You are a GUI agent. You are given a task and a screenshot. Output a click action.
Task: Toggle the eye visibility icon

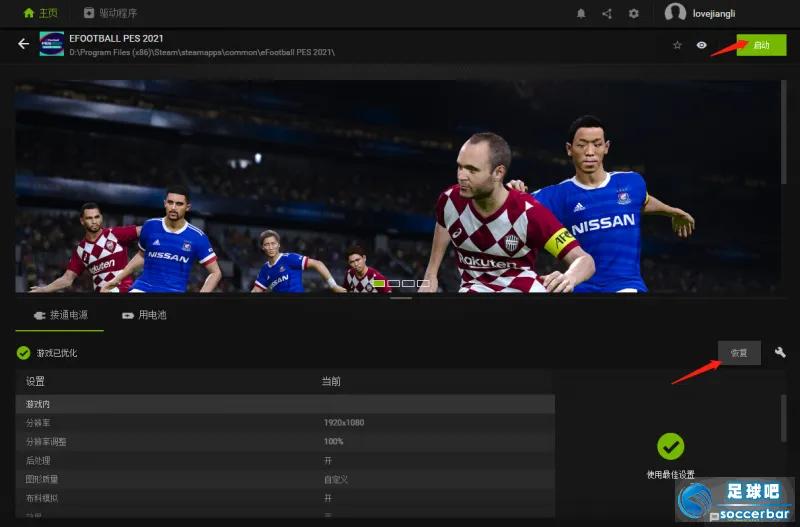702,45
